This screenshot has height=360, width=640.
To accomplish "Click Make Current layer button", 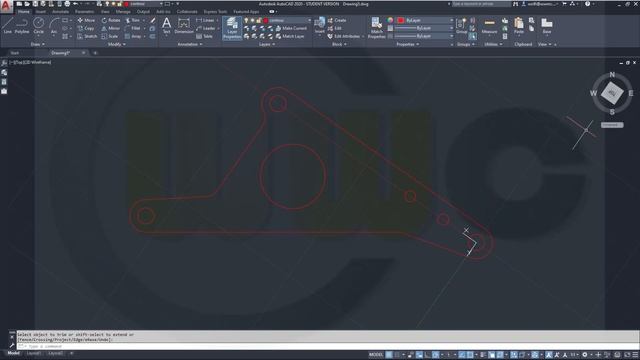I will tap(291, 28).
